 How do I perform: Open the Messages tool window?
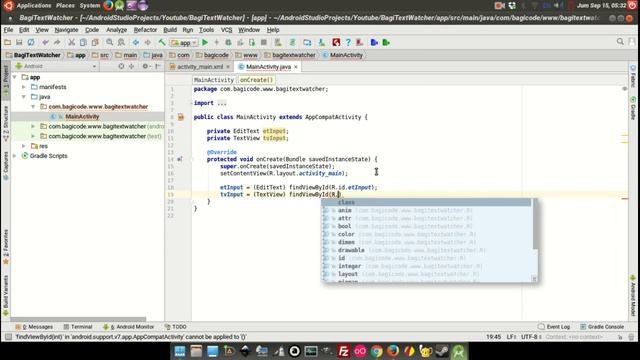pyautogui.click(x=34, y=327)
